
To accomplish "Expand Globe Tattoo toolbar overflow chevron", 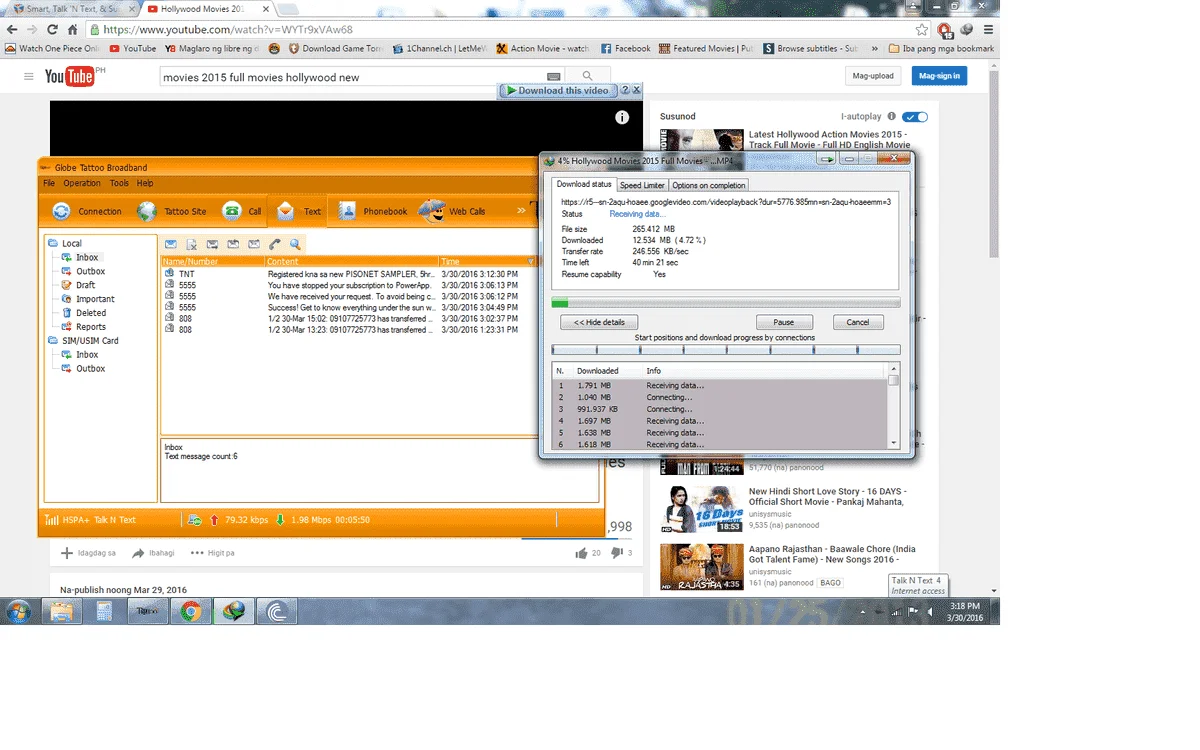I will [521, 211].
